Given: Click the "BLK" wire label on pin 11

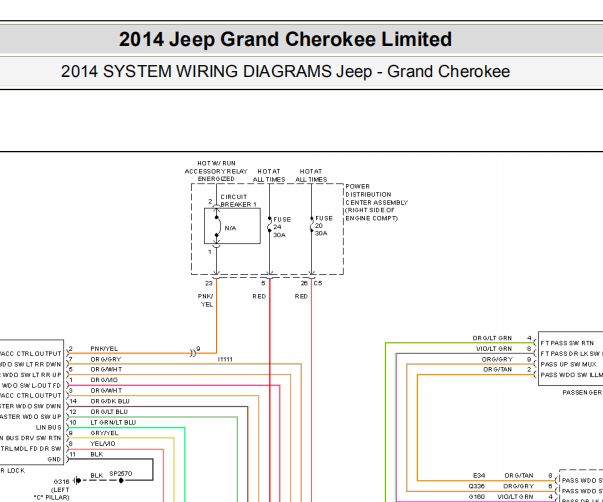Looking at the screenshot, I should point(97,454).
